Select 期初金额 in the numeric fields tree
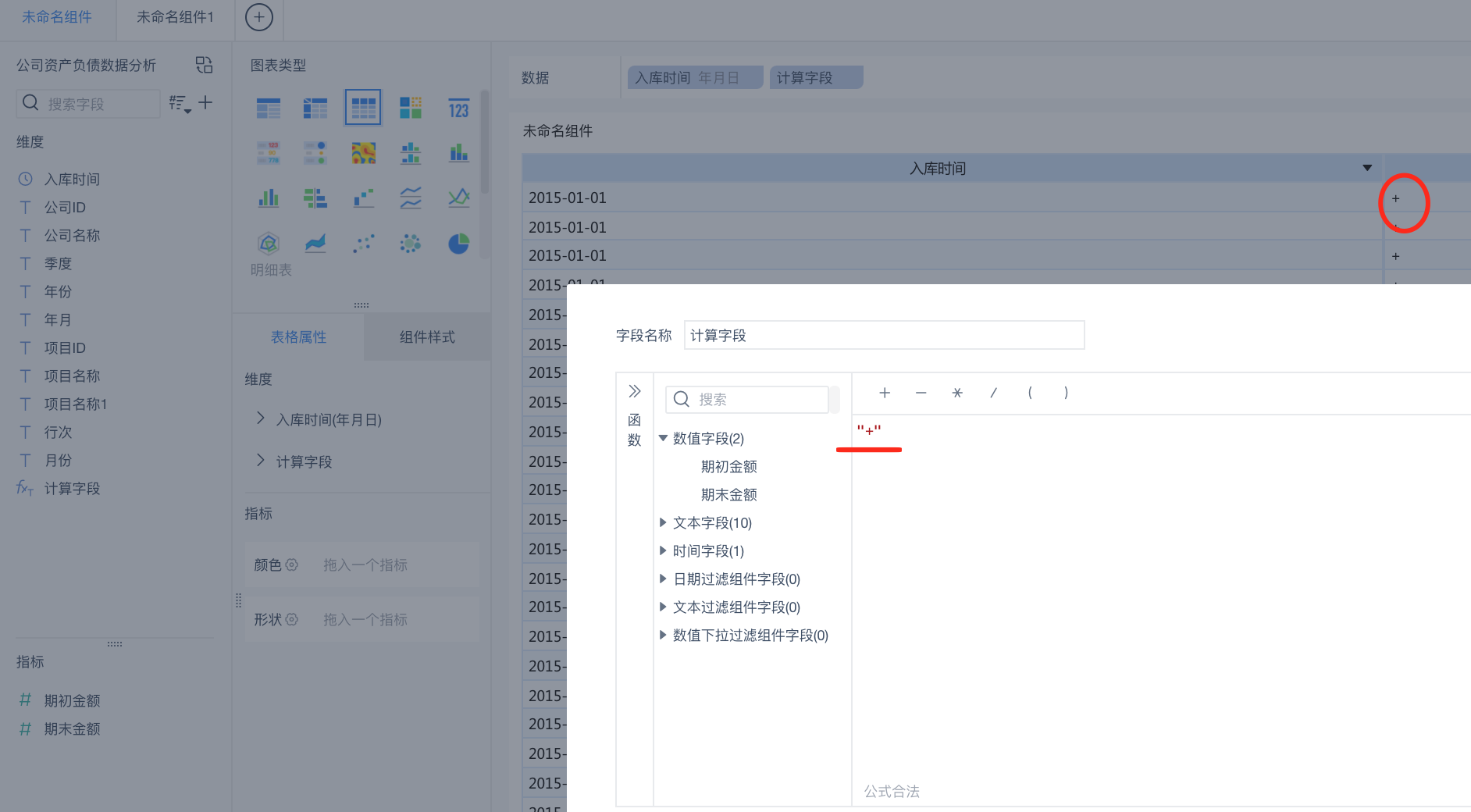Viewport: 1471px width, 812px height. tap(728, 466)
